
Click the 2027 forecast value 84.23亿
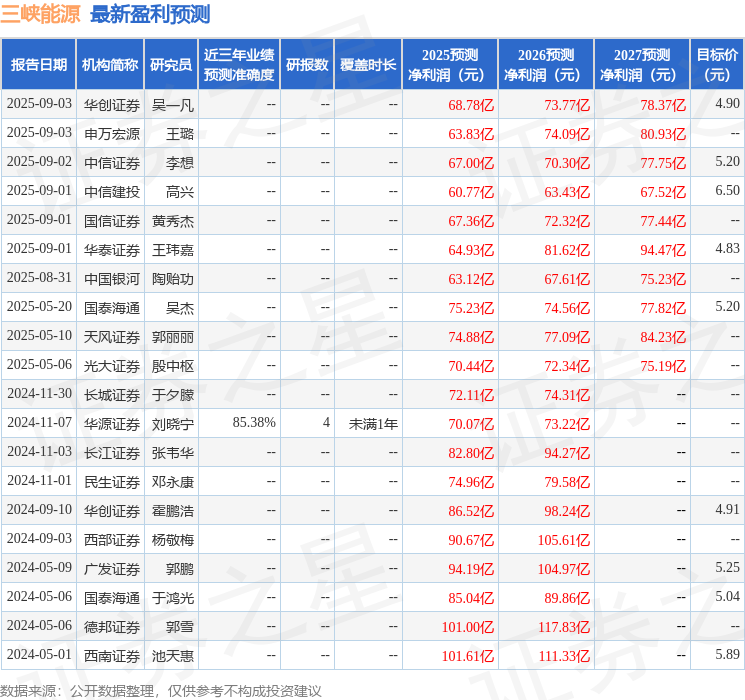tap(663, 337)
